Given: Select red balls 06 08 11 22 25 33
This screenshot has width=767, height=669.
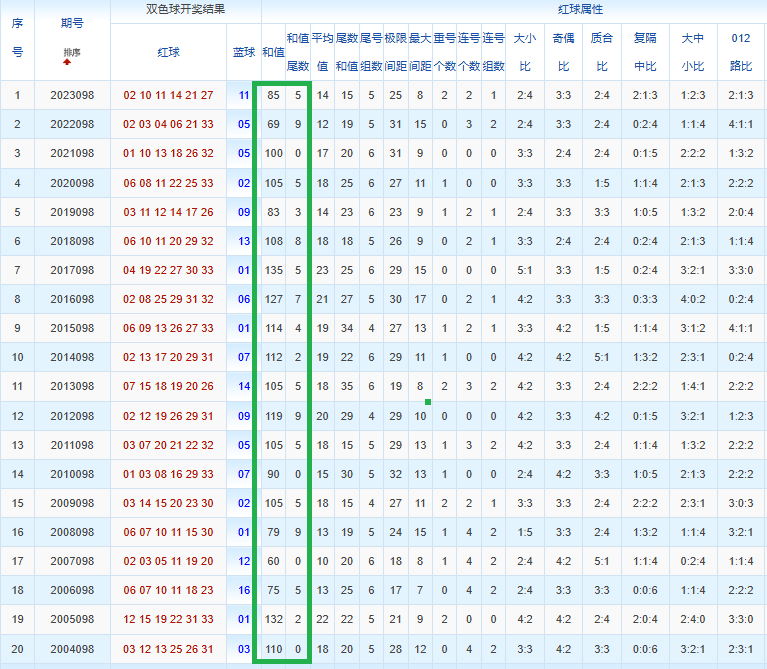Looking at the screenshot, I should click(168, 183).
